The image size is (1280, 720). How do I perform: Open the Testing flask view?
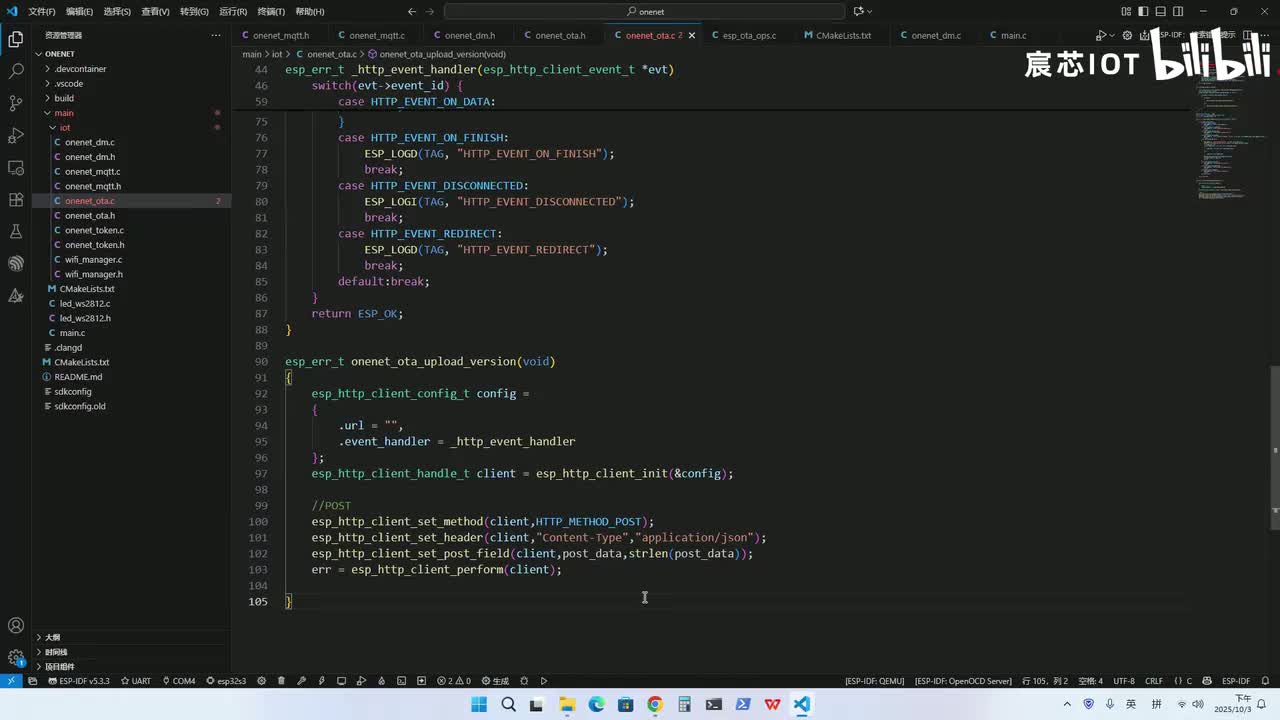point(16,232)
